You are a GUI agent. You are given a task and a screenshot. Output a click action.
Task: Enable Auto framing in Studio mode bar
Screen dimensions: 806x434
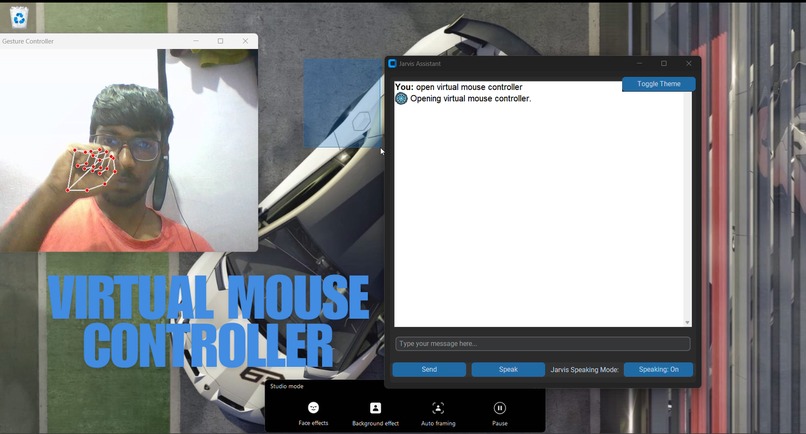pos(438,414)
